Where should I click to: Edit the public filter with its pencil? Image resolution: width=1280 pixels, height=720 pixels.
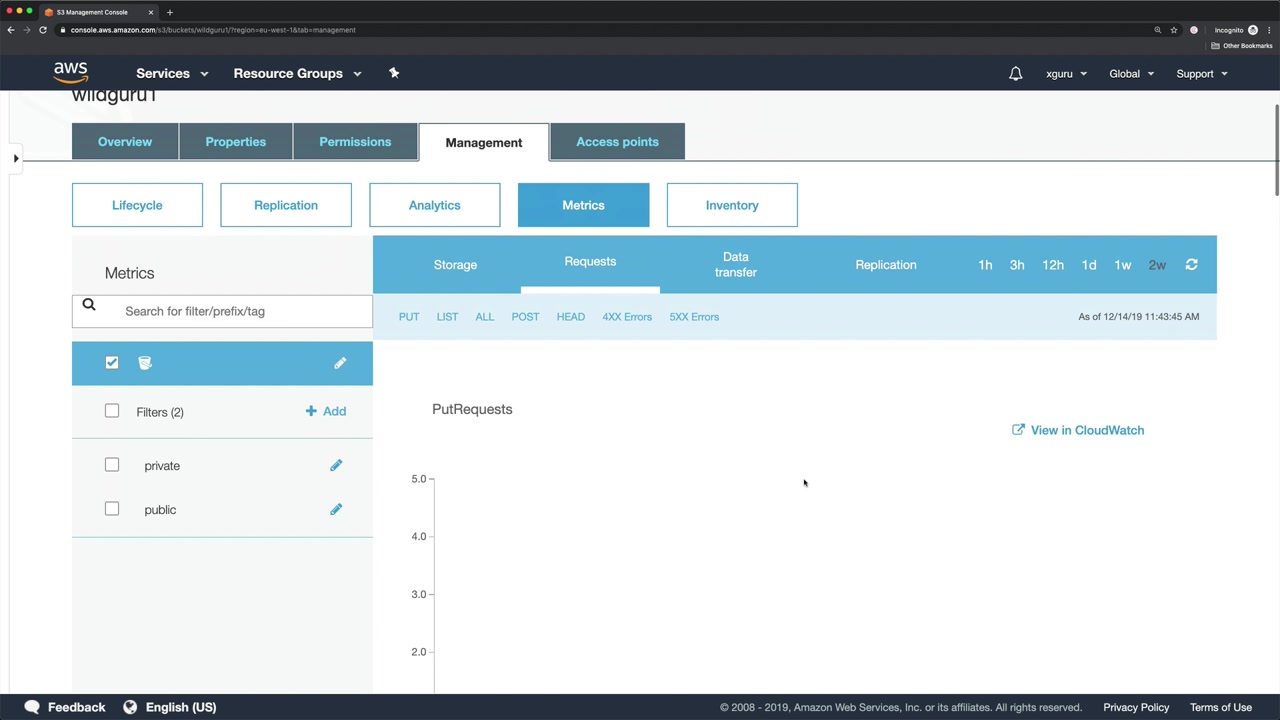[x=336, y=510]
